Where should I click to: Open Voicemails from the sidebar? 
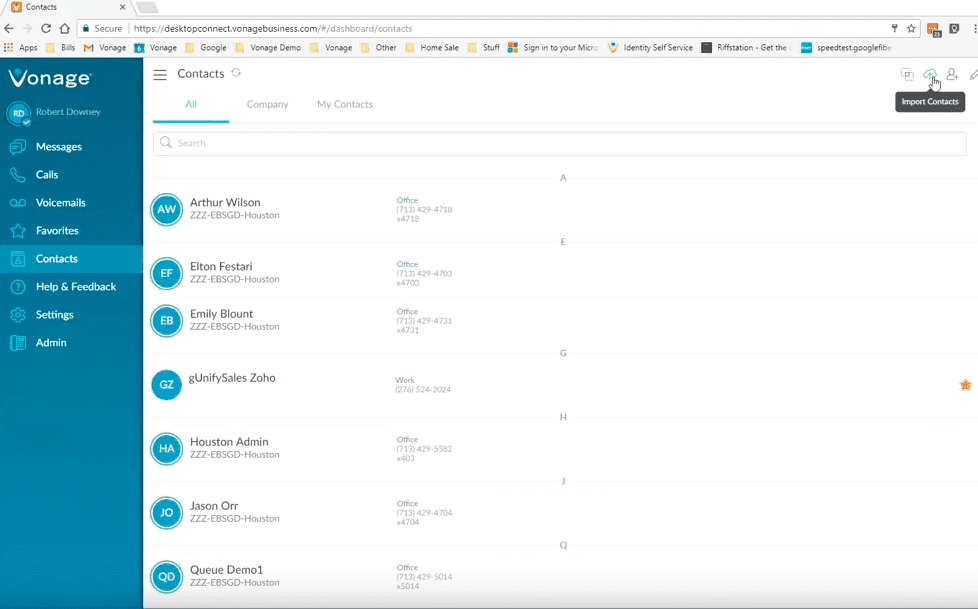click(x=60, y=203)
